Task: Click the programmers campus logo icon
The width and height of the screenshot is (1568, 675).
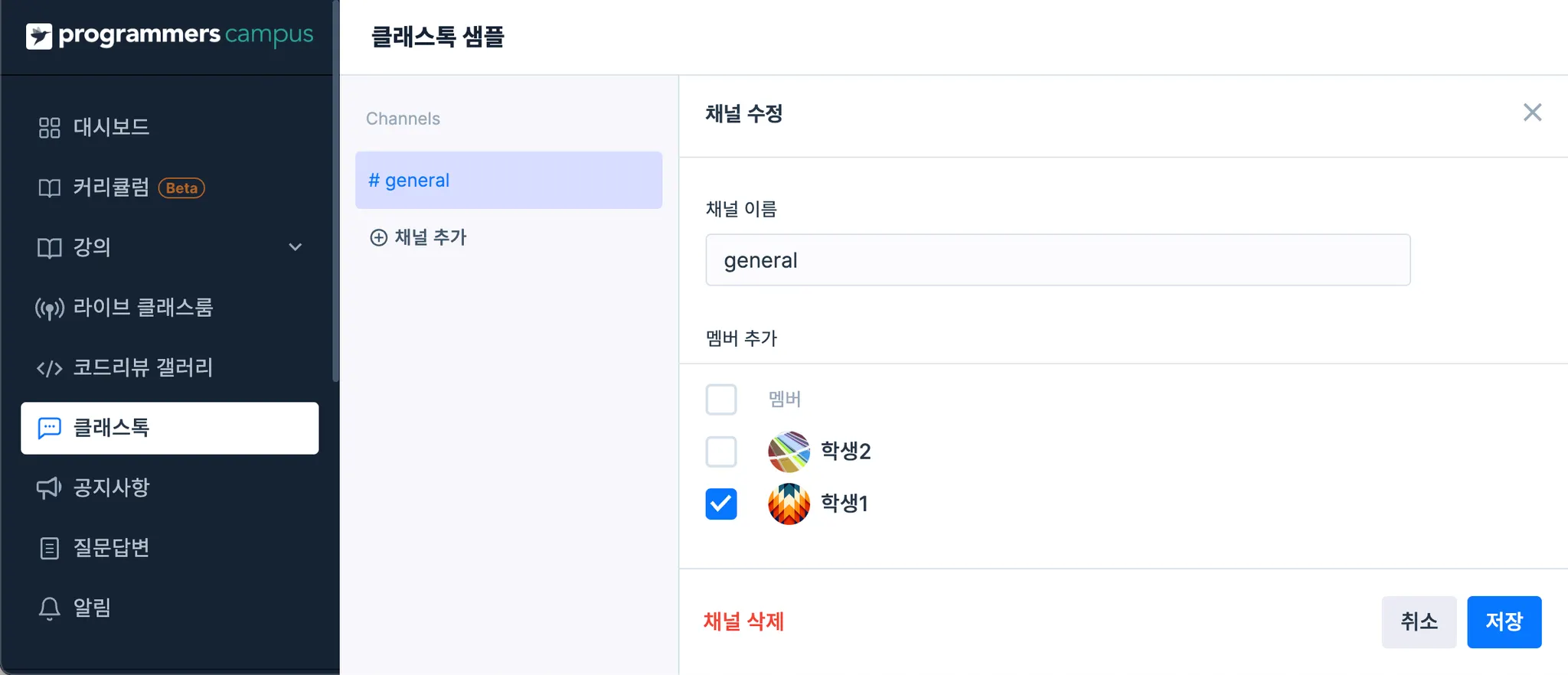Action: tap(39, 36)
